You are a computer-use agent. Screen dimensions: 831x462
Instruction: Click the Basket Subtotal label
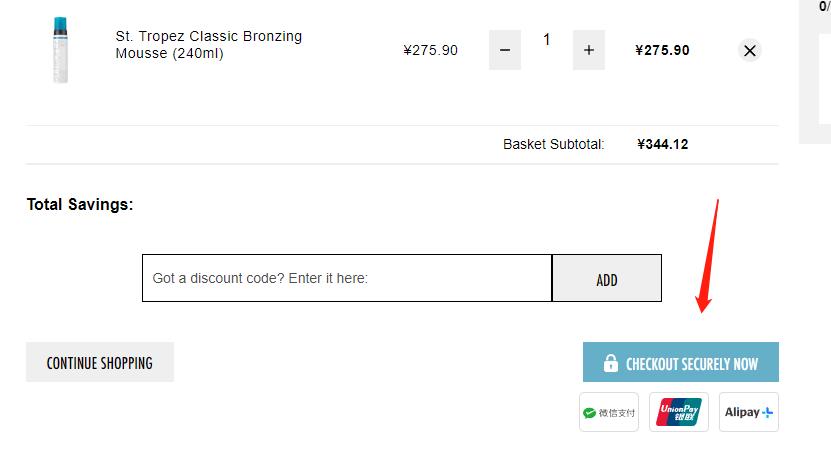[553, 144]
